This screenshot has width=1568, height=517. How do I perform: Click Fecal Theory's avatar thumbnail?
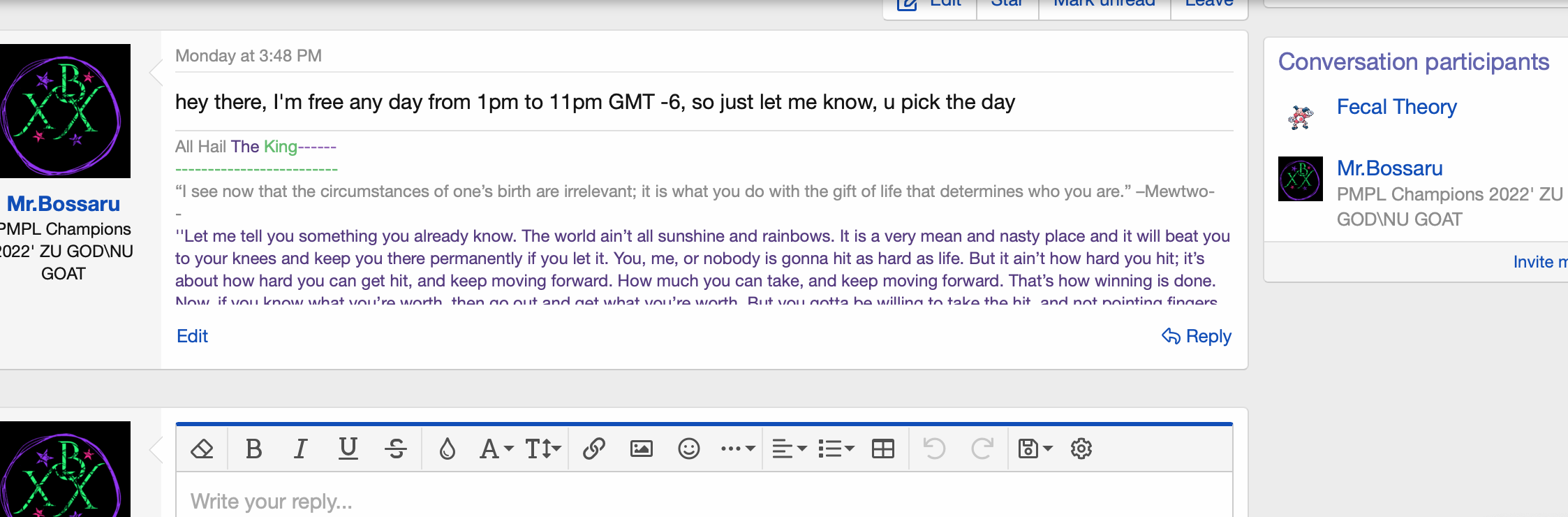coord(1301,117)
